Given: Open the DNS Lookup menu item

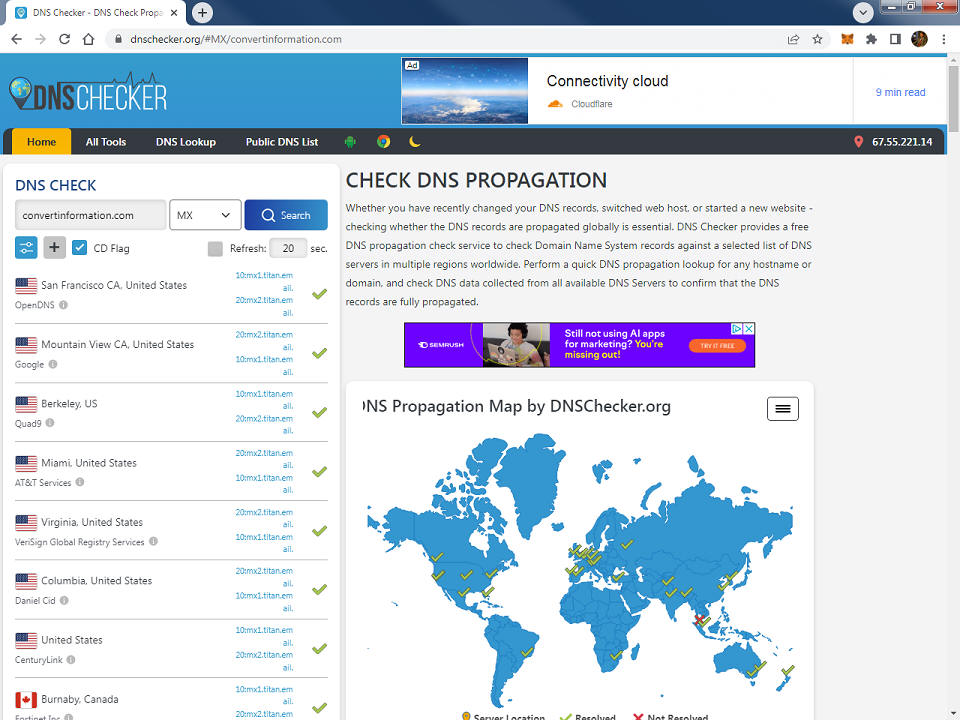Looking at the screenshot, I should (186, 142).
